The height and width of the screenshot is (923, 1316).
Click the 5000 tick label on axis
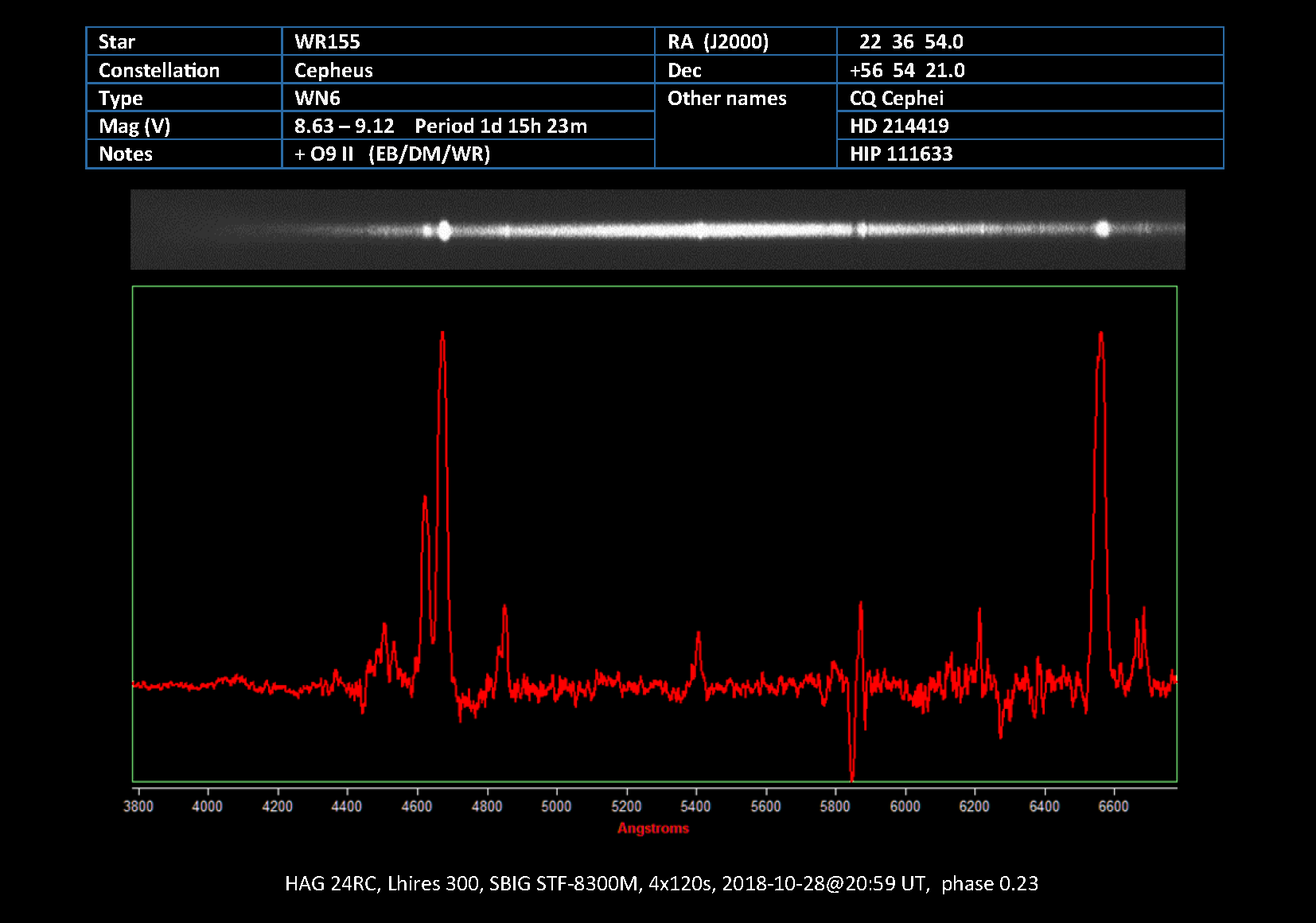pos(556,806)
